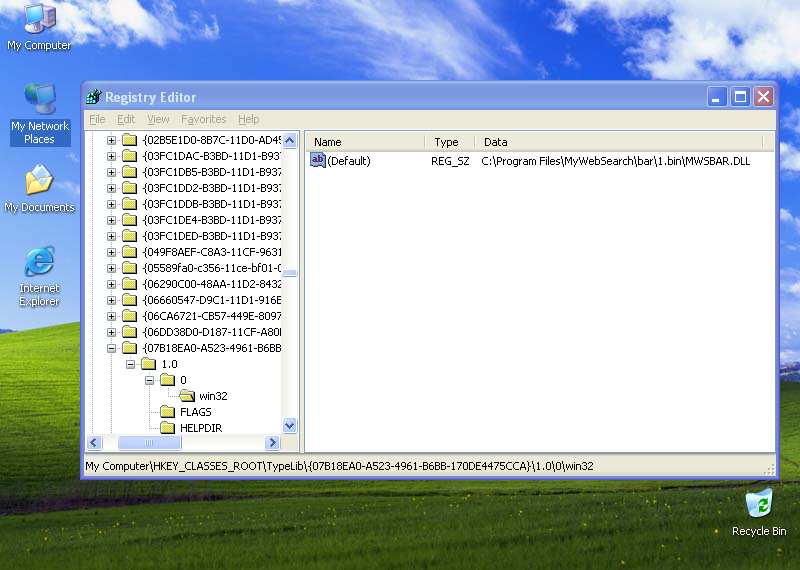
Task: Click the Data column header
Action: click(x=618, y=142)
